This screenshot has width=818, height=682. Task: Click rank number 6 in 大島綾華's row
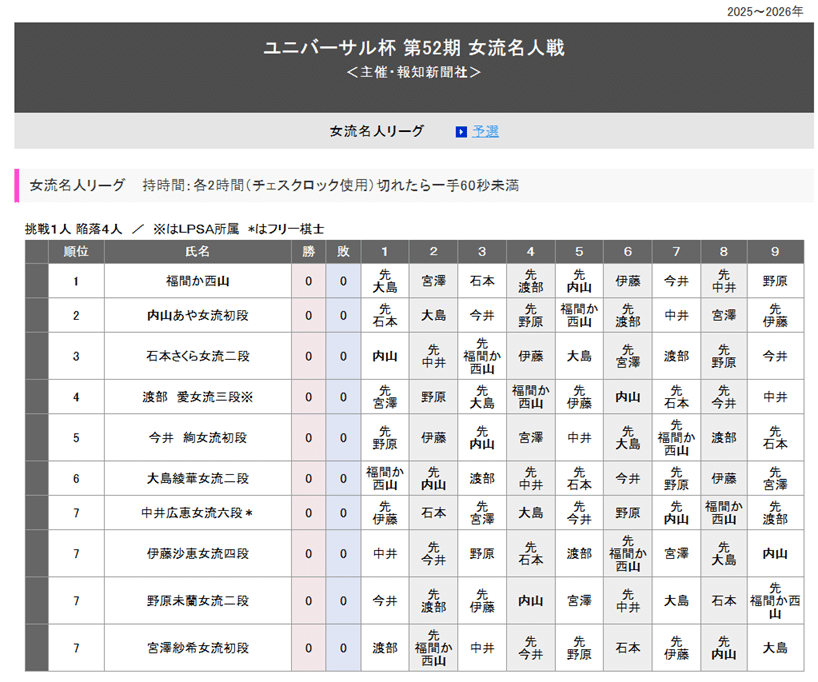coord(76,478)
